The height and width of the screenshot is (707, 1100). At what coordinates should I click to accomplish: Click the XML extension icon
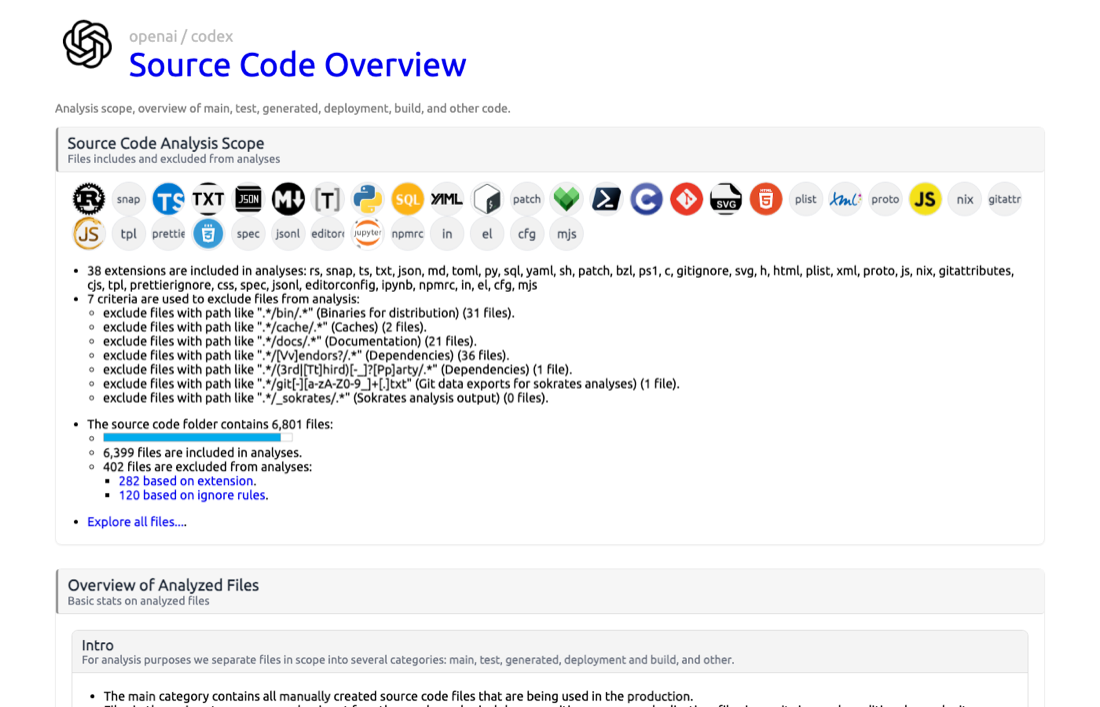[x=845, y=199]
